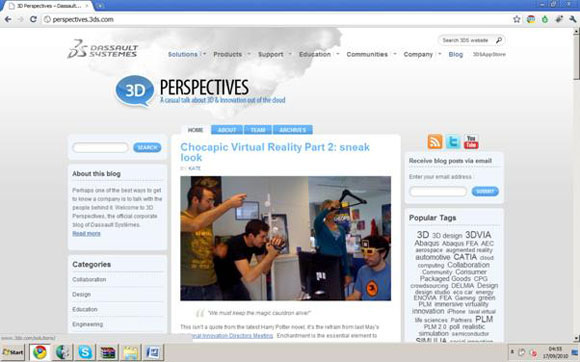Screen dimensions: 580x362
Task: Reload the page with the refresh icon
Action: 33,19
